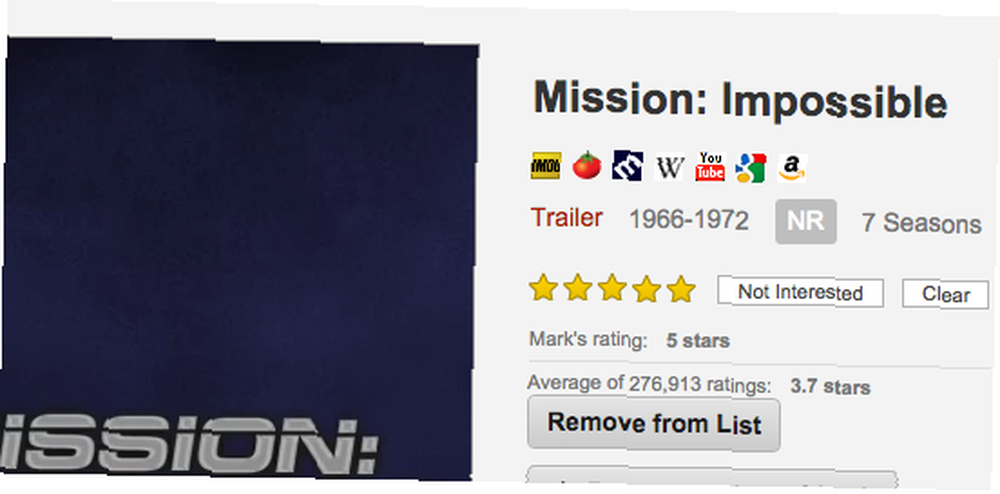Select the fifth rating star

680,289
